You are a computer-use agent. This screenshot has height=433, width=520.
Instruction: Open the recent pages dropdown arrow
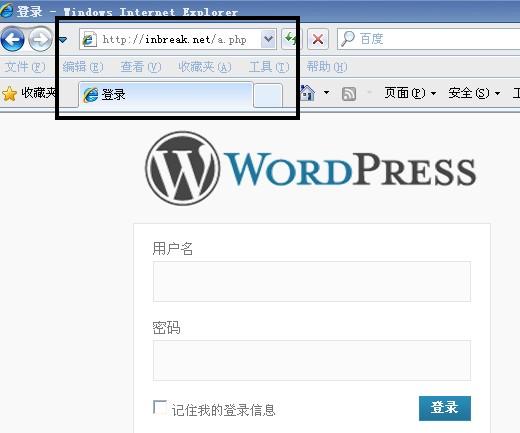[x=63, y=40]
